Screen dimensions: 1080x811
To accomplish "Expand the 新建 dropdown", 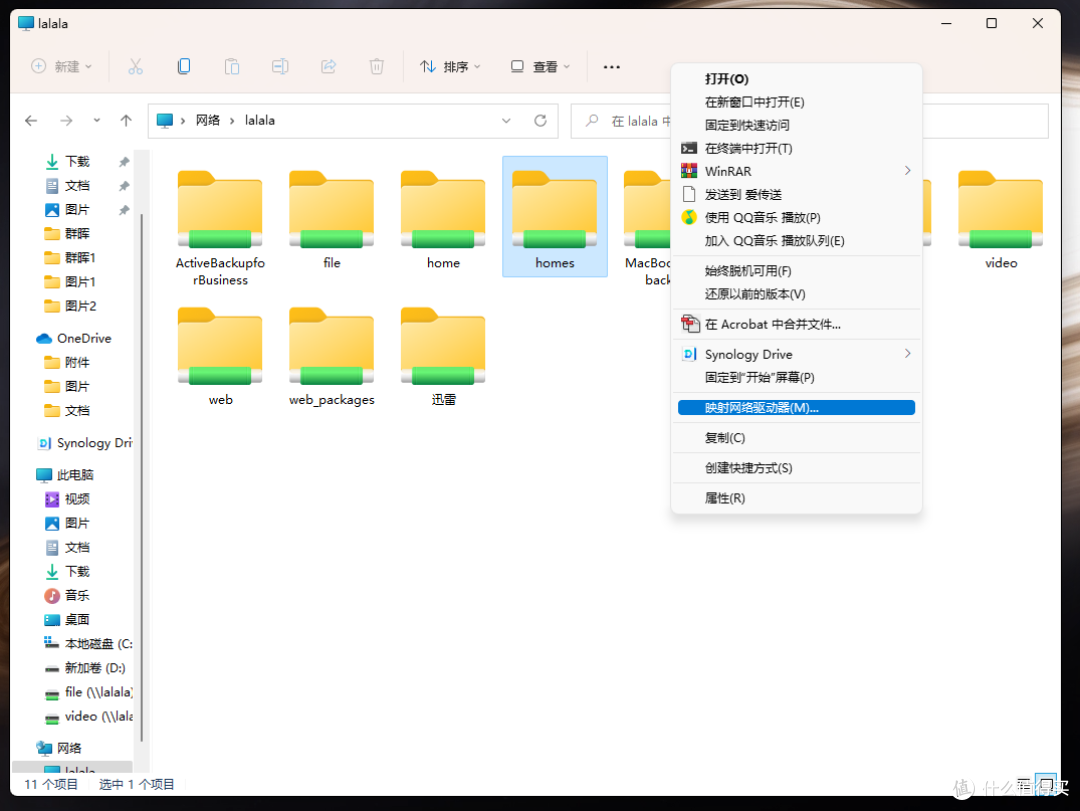I will [61, 67].
